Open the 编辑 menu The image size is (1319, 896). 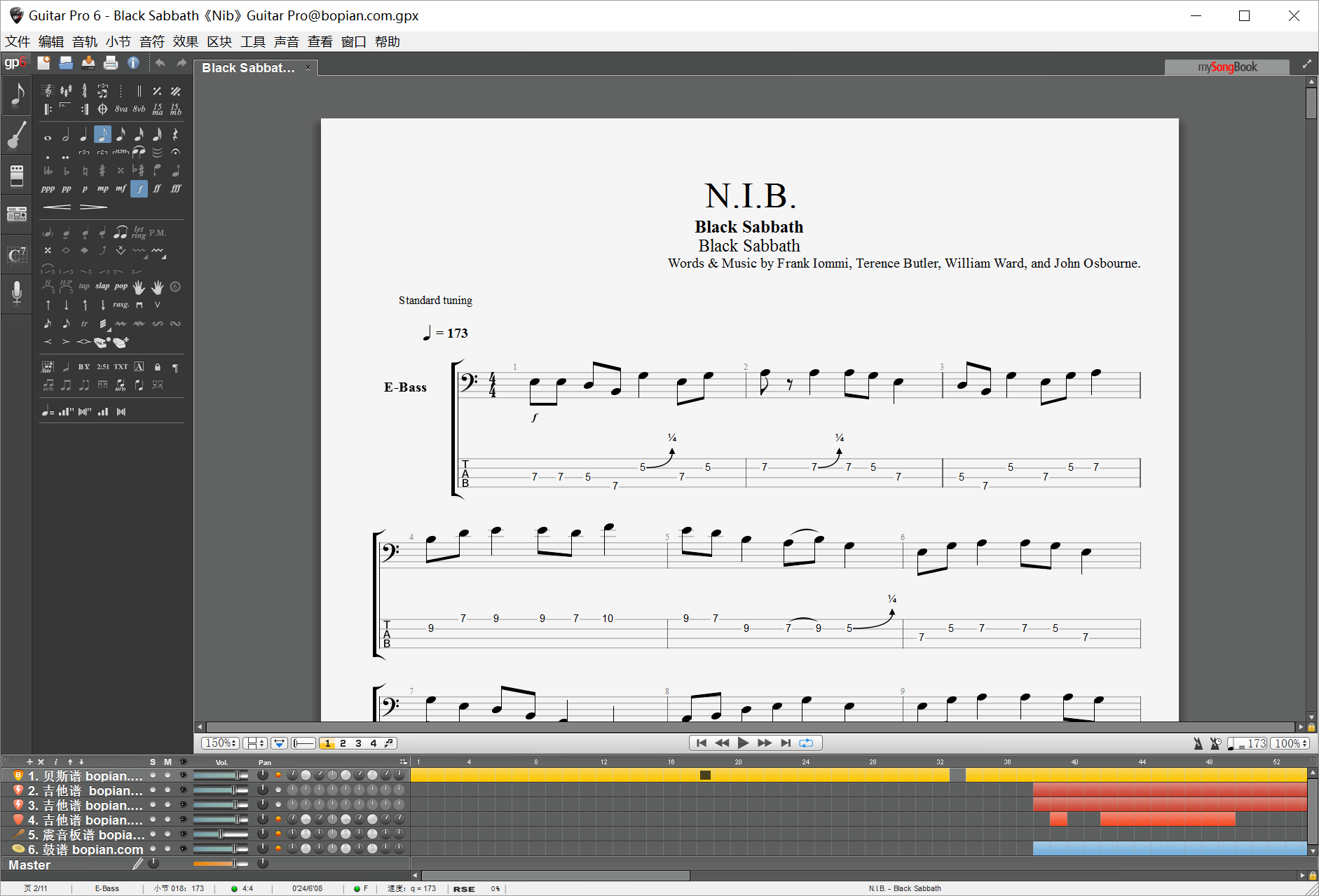(x=51, y=42)
